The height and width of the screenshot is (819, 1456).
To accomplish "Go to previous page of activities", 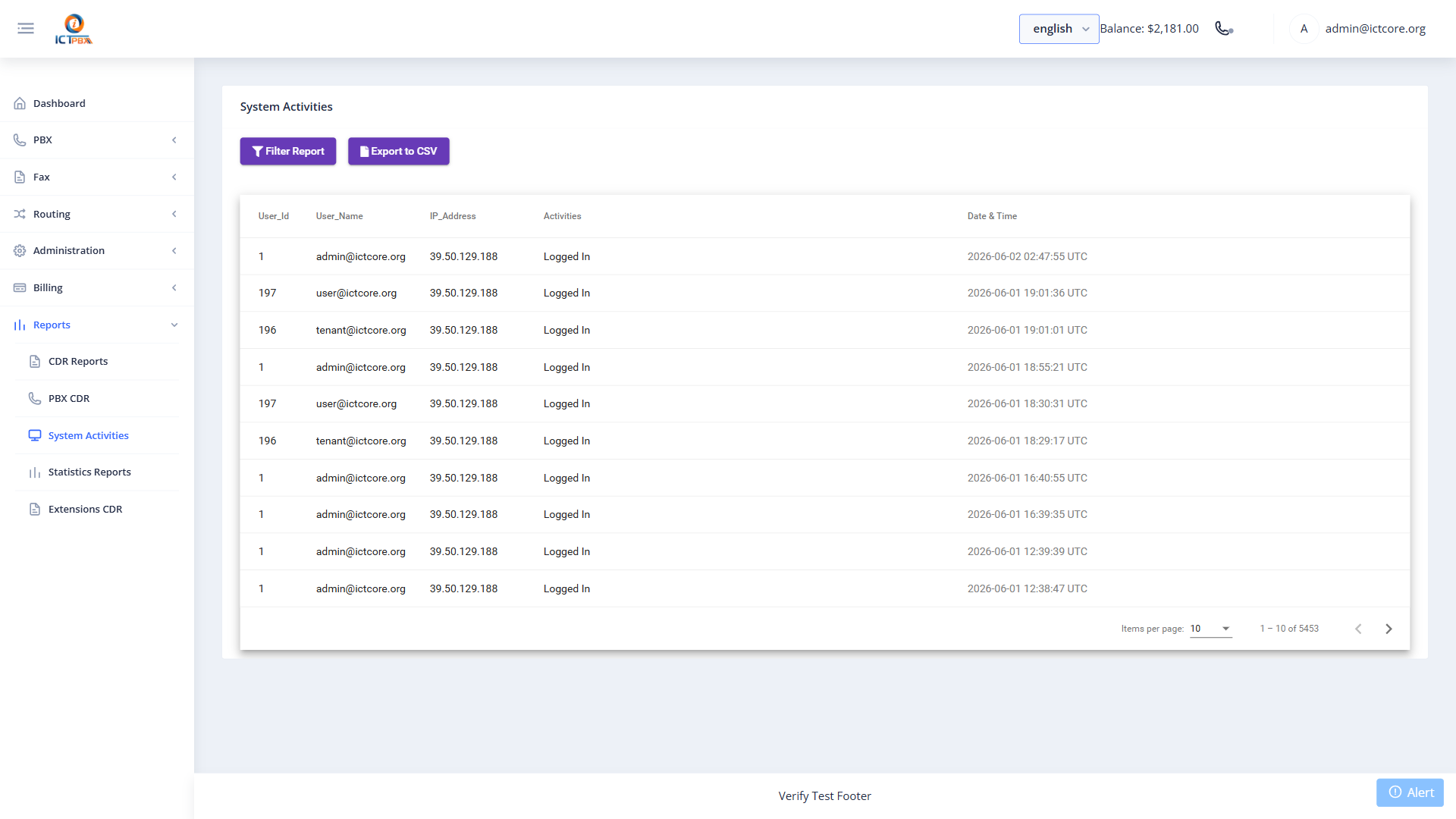I will point(1358,629).
